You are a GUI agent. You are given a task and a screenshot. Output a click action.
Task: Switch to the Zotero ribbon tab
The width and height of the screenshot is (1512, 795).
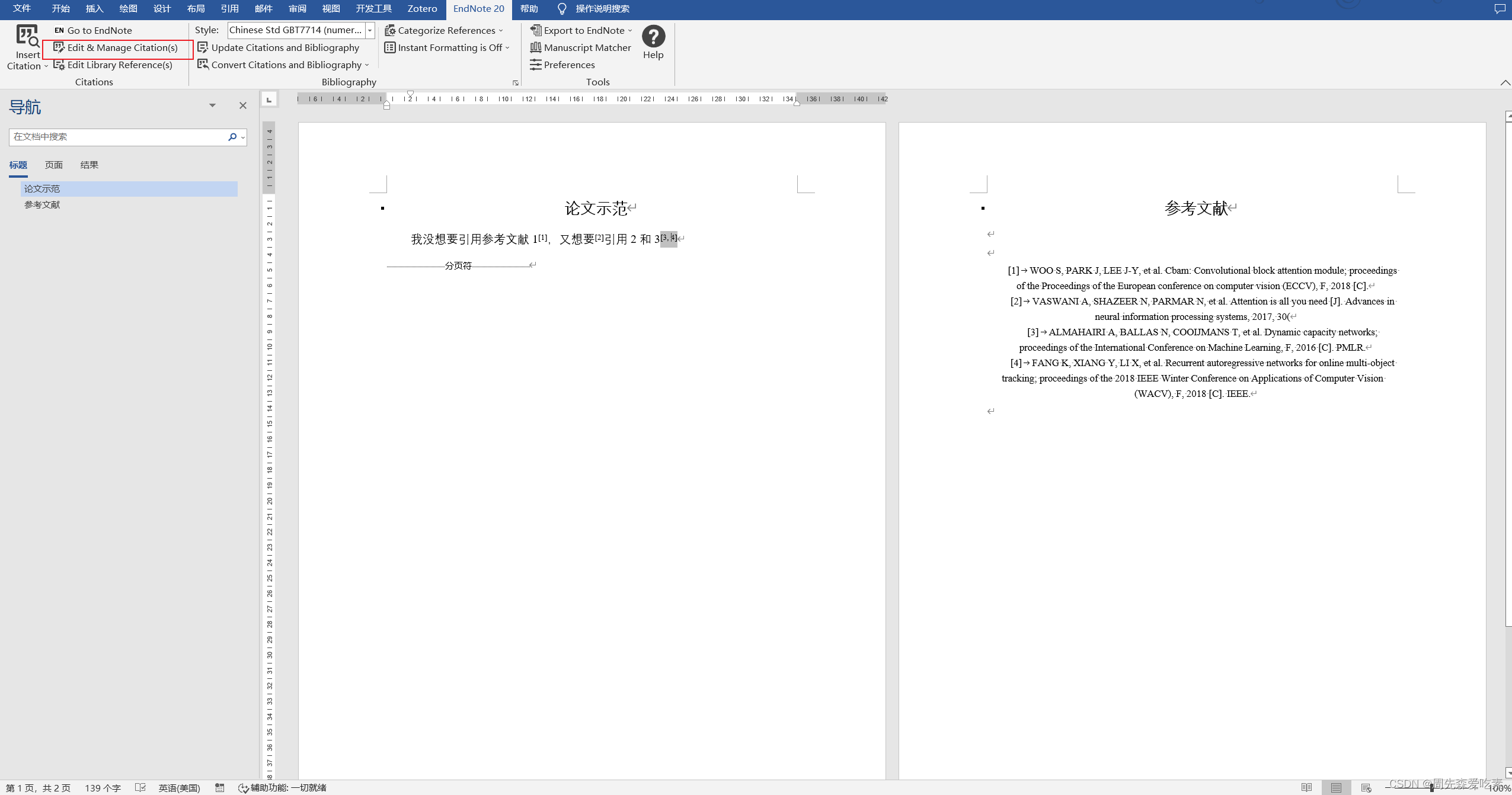coord(422,9)
